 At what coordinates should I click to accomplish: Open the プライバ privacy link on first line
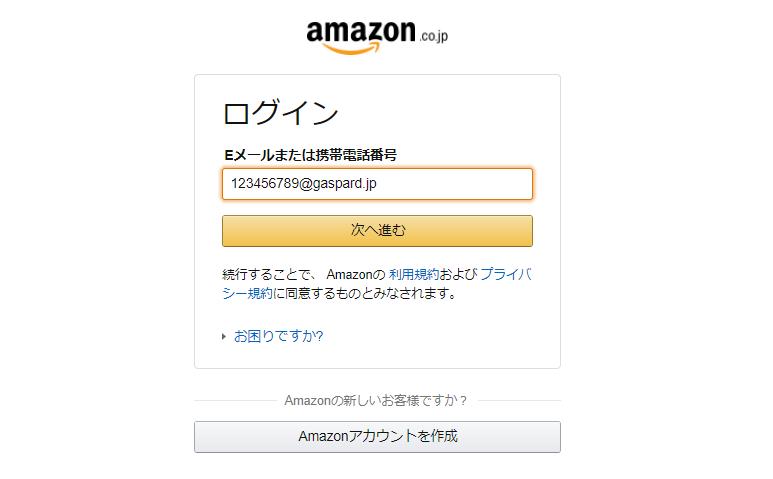pyautogui.click(x=506, y=274)
